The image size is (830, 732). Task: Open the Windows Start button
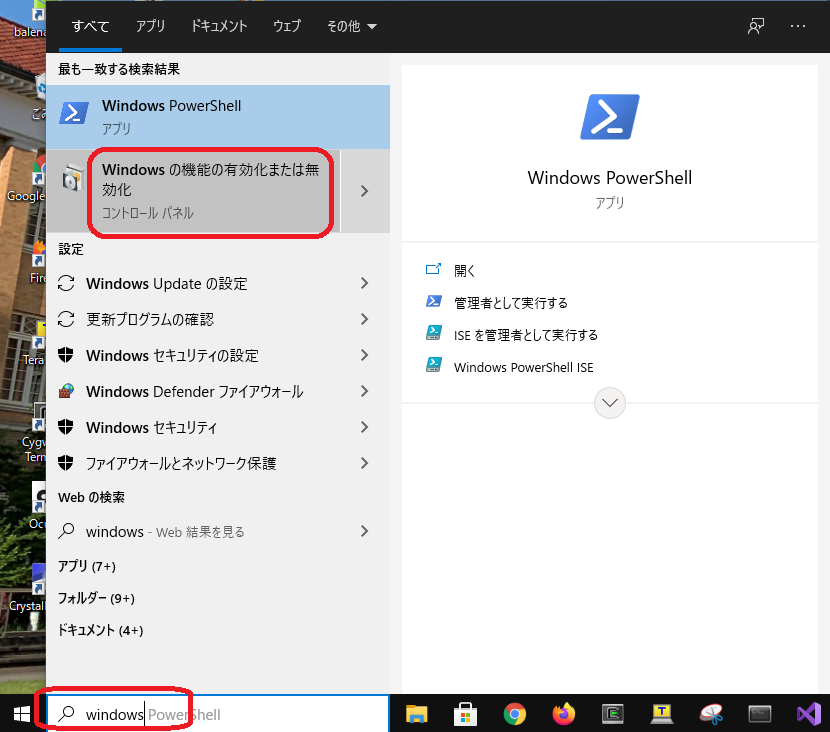click(x=20, y=714)
